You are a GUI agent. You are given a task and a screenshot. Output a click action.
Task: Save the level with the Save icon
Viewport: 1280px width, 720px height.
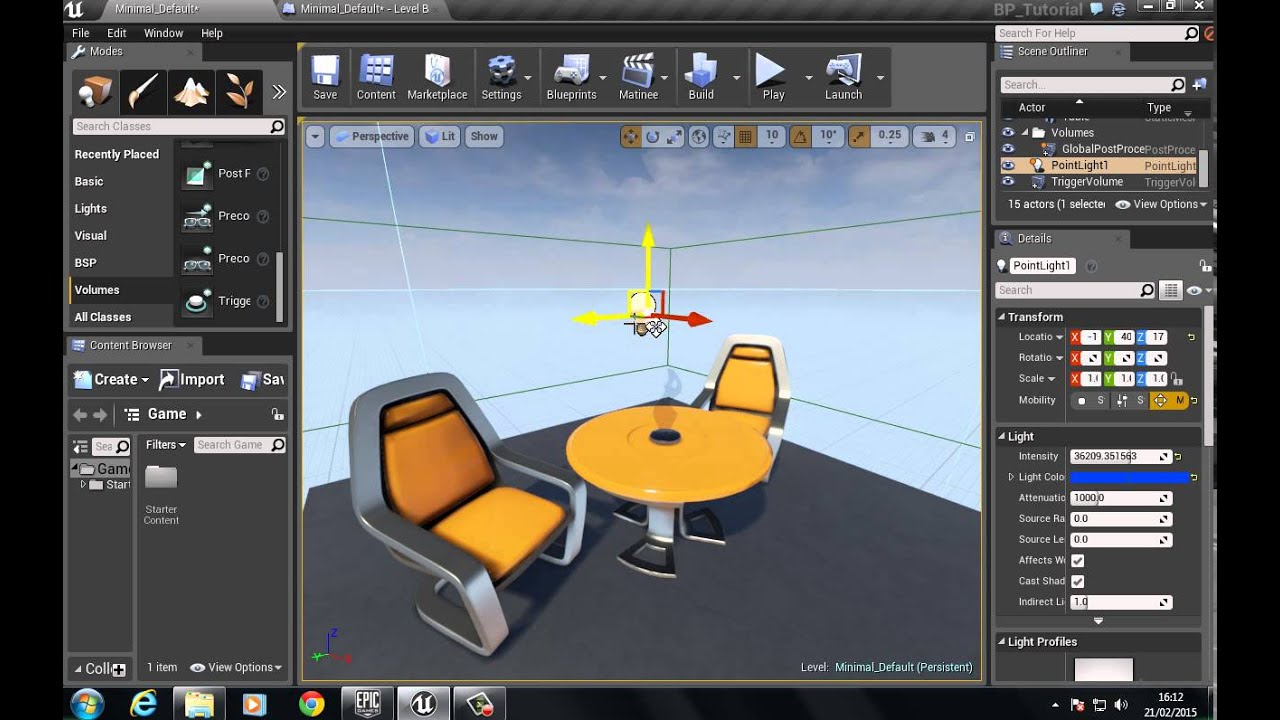(325, 77)
